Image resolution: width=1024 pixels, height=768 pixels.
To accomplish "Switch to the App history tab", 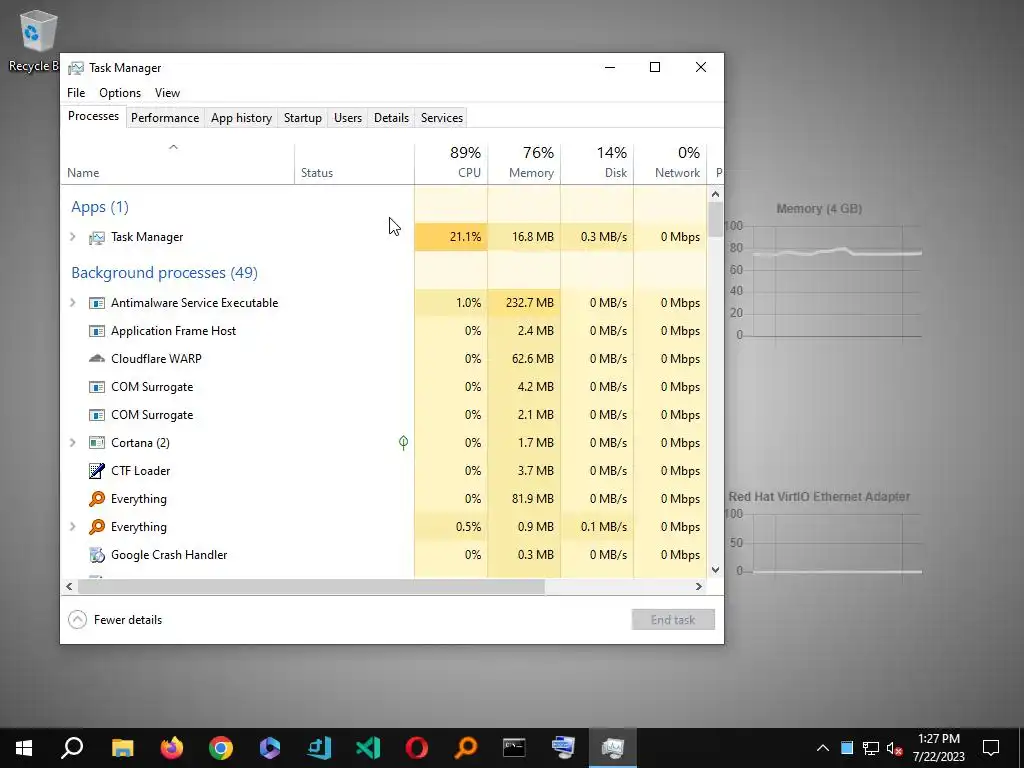I will pyautogui.click(x=241, y=118).
